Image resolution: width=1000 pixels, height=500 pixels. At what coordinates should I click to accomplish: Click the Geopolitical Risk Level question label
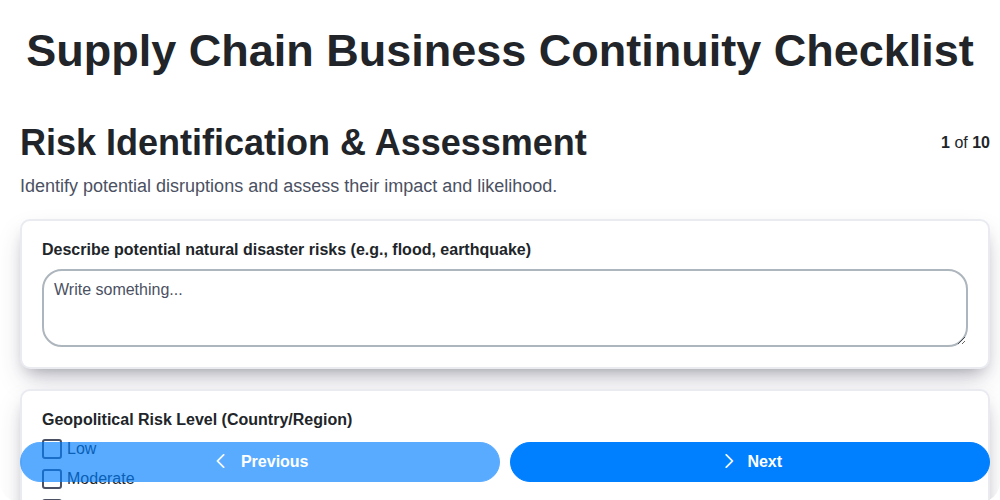click(197, 419)
